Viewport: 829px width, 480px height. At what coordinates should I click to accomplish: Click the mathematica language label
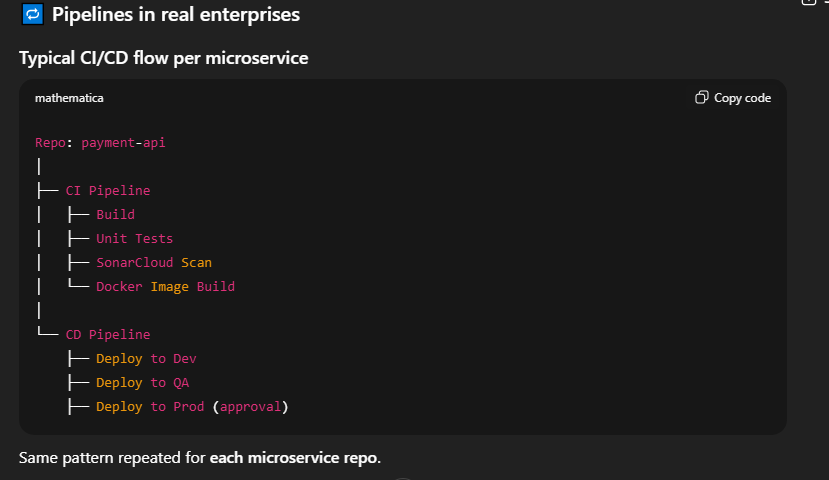coord(69,98)
